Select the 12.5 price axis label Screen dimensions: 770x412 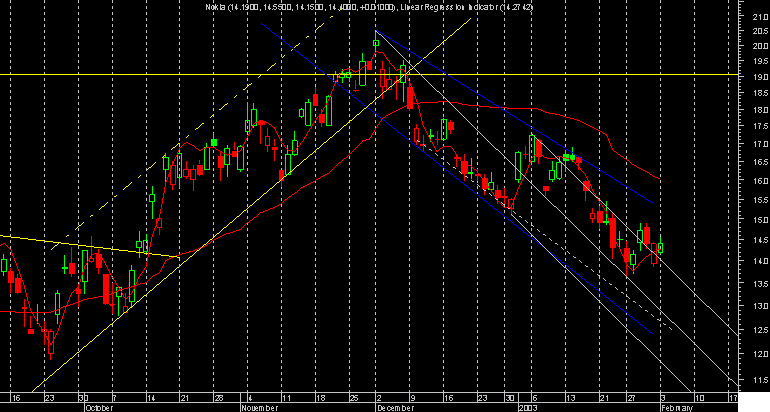point(760,330)
